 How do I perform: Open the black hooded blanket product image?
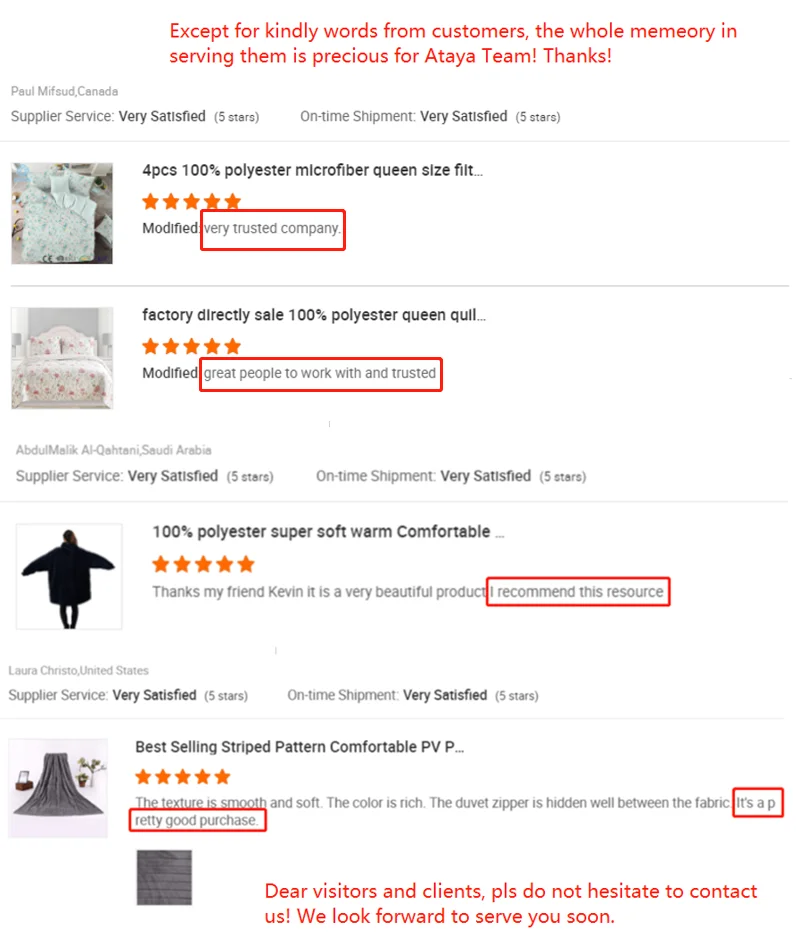point(69,576)
